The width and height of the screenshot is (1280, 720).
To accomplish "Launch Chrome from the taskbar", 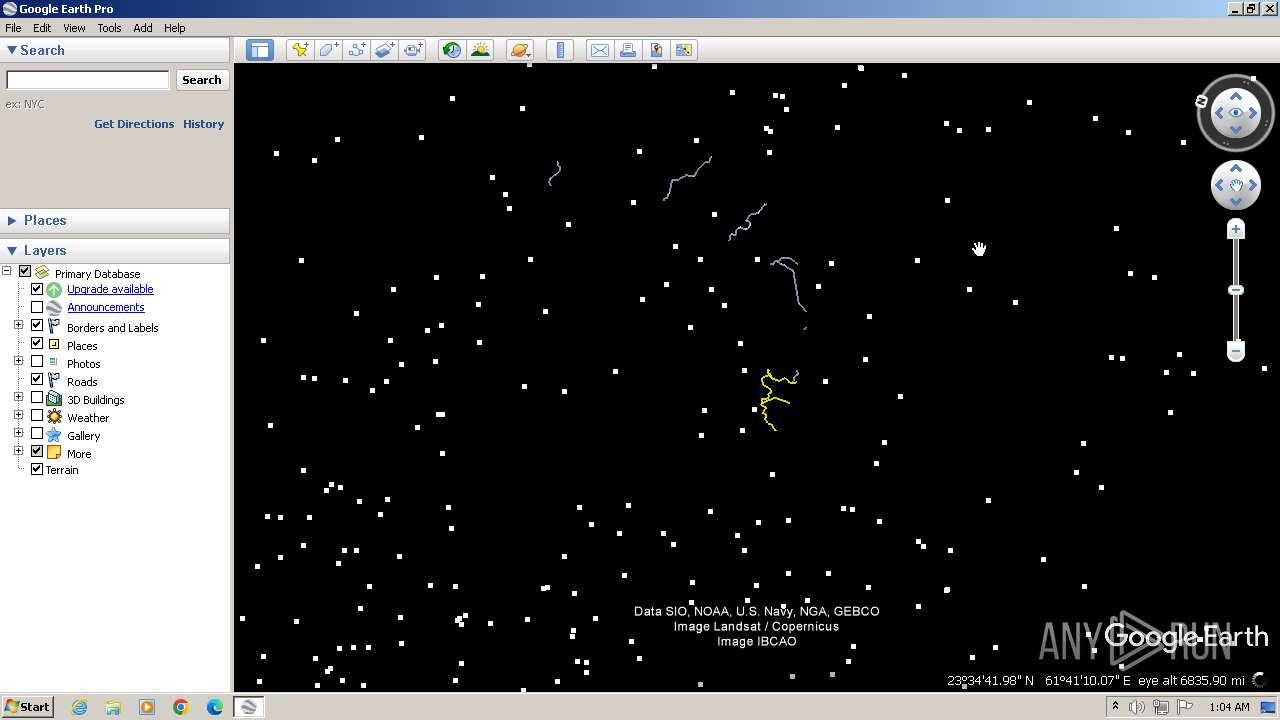I will click(181, 707).
